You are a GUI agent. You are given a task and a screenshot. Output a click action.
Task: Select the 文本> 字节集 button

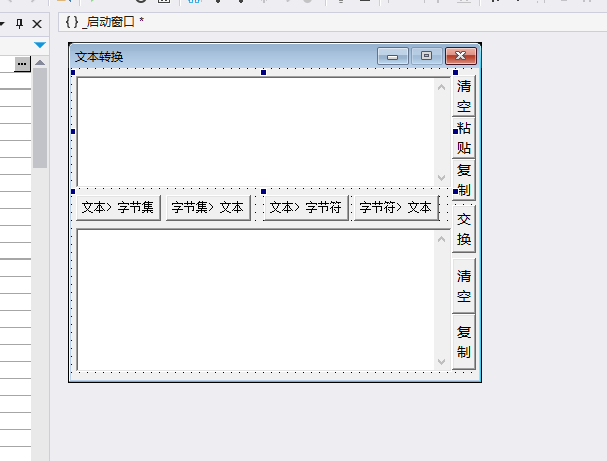coord(117,208)
